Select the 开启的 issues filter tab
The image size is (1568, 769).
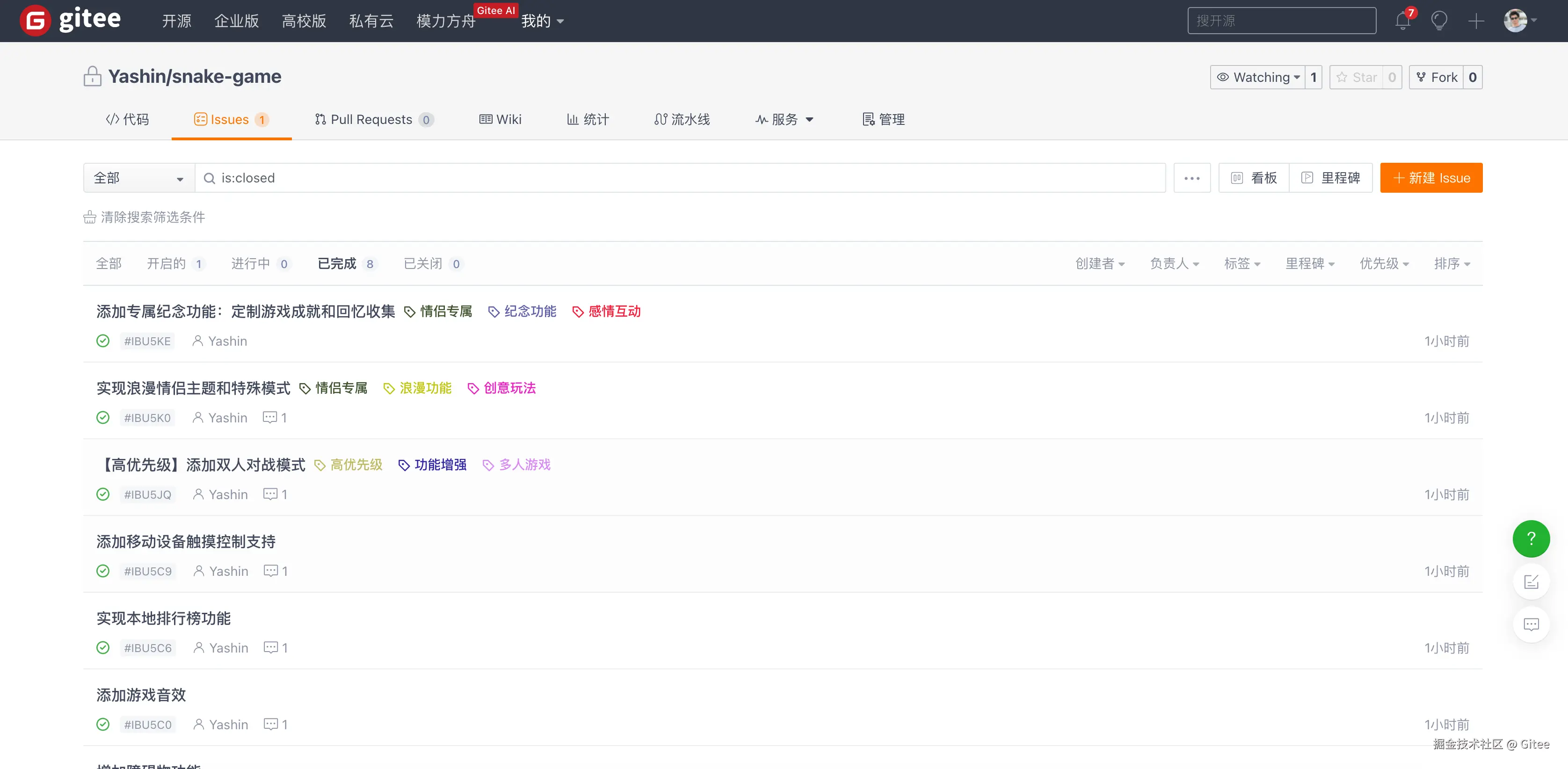(x=166, y=264)
